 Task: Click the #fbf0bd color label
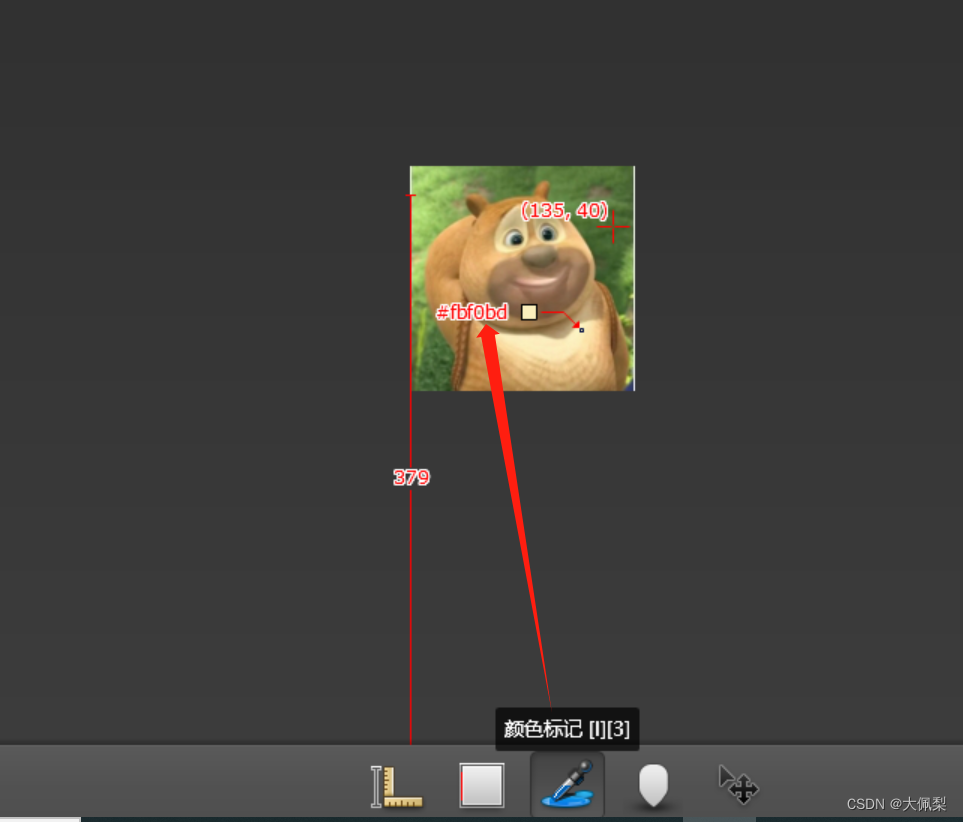pyautogui.click(x=472, y=313)
